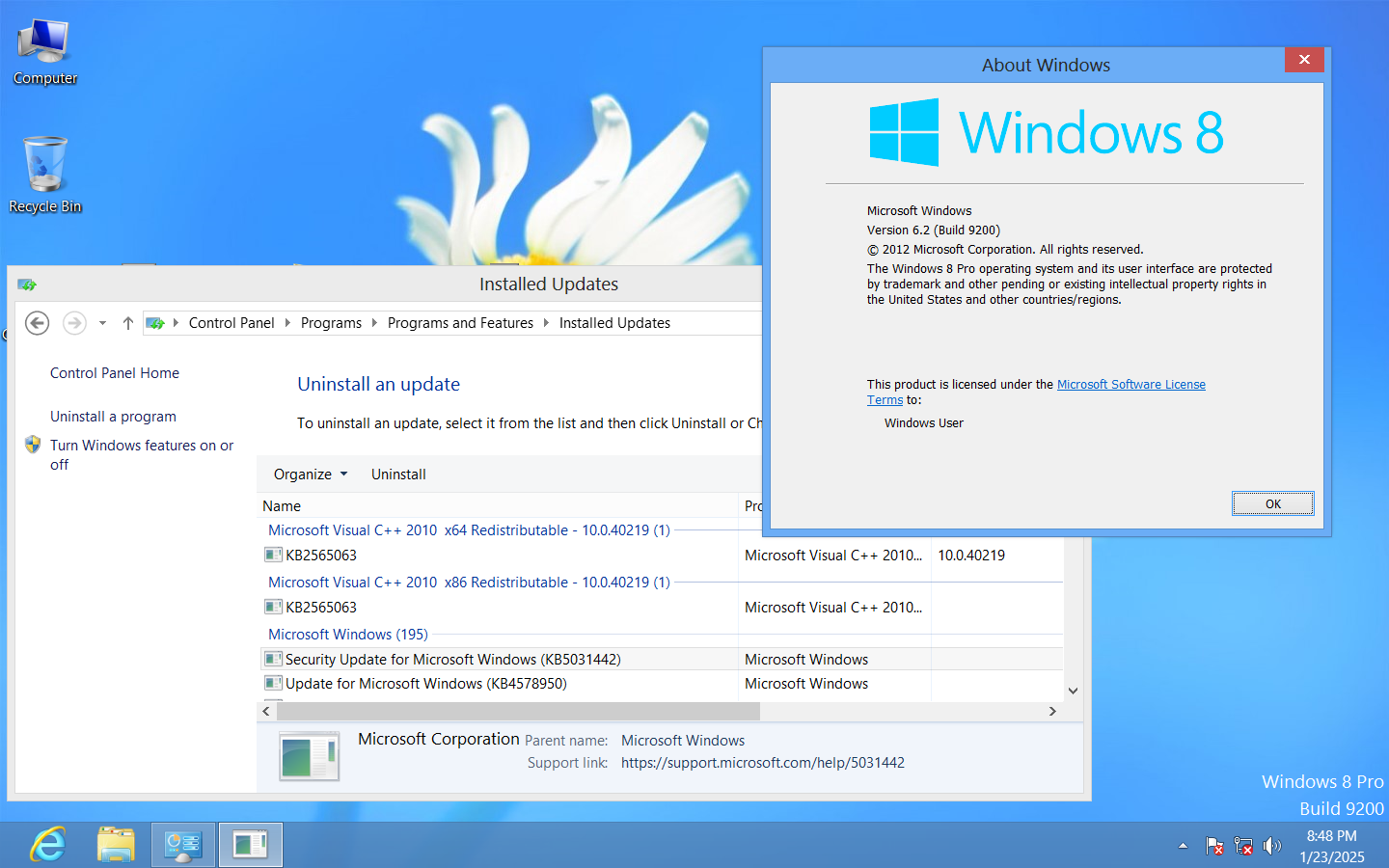Open Control Panel Home link
The image size is (1389, 868).
coord(115,373)
